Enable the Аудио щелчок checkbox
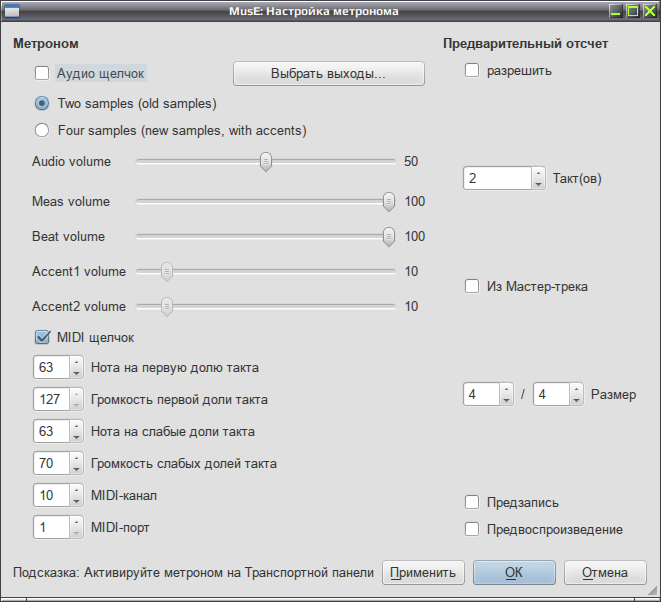661x602 pixels. coord(42,73)
